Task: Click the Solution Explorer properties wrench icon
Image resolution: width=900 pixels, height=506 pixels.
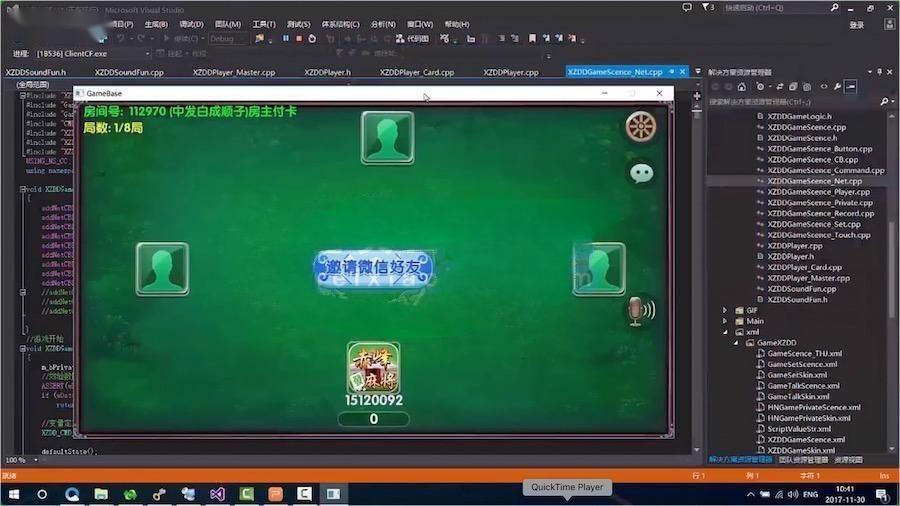Action: [x=837, y=87]
